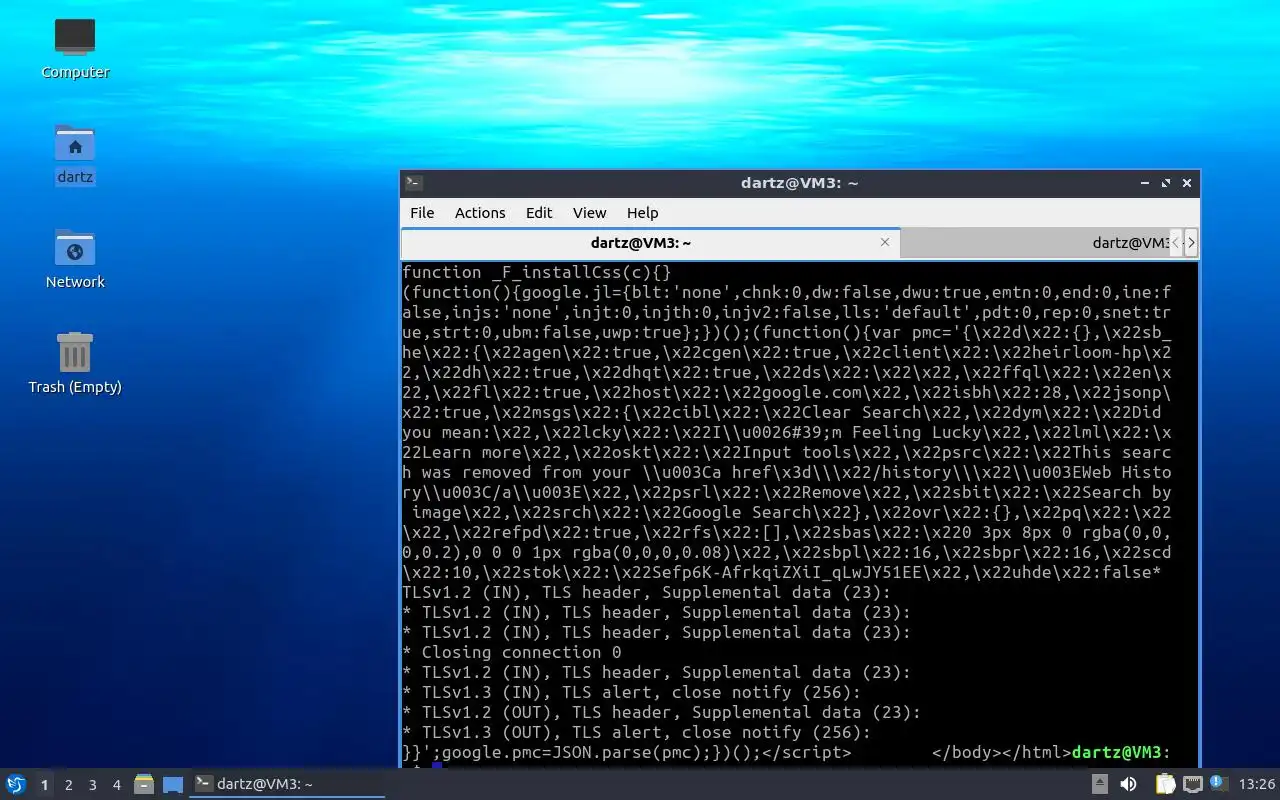Switch to workspace 1
This screenshot has height=800, width=1280.
[44, 785]
